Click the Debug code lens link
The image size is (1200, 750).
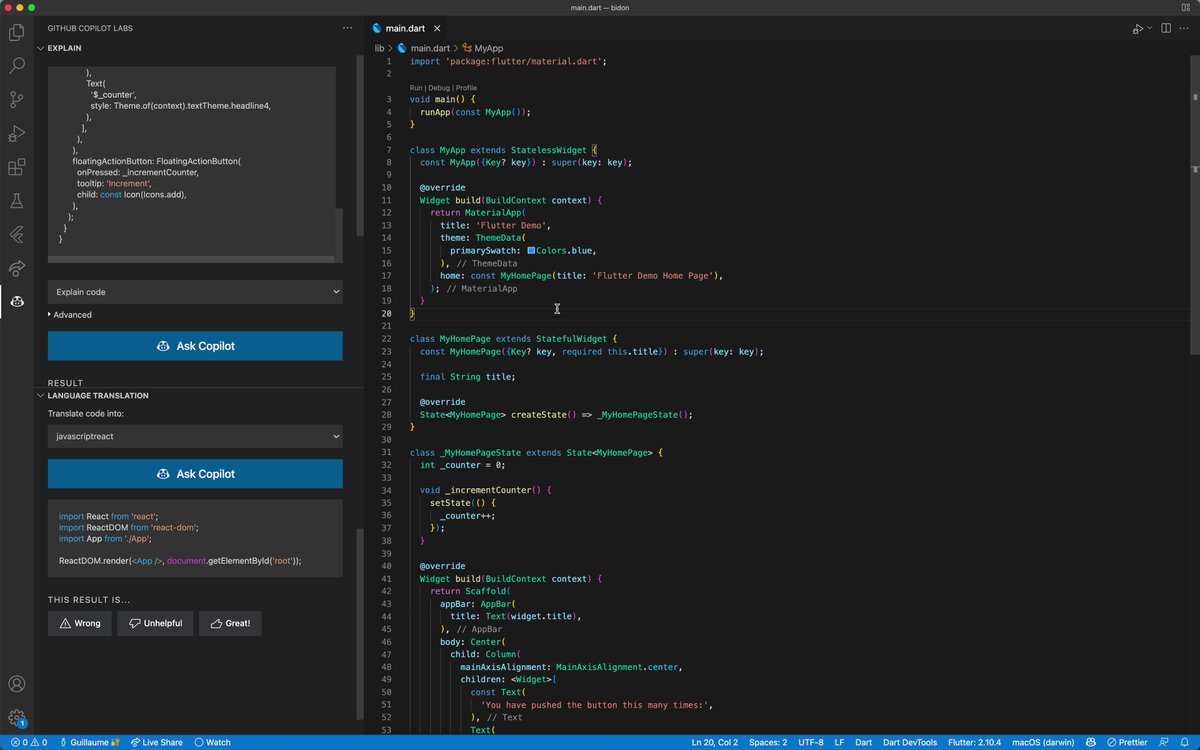(x=439, y=88)
